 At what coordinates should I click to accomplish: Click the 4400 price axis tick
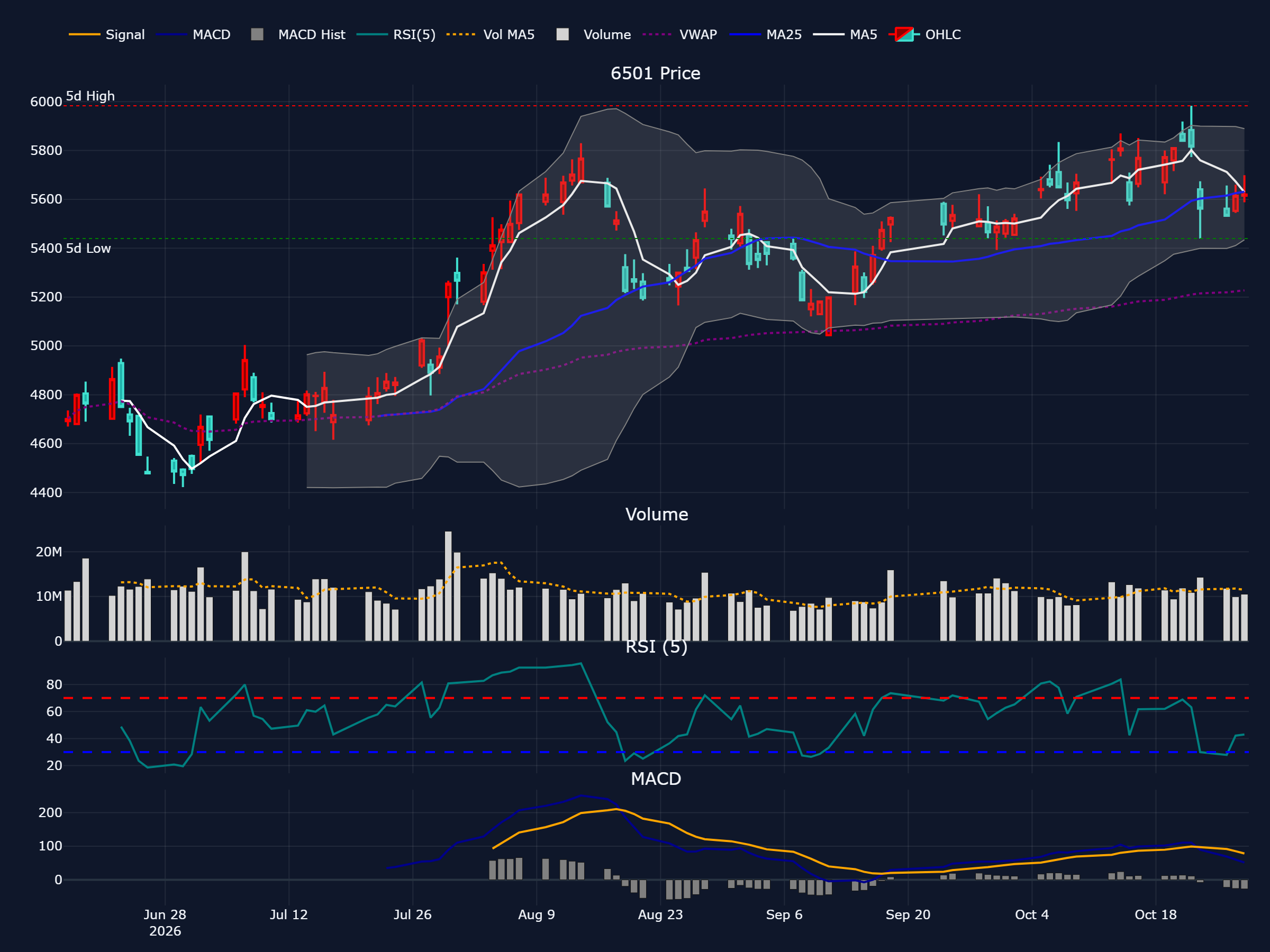click(x=46, y=493)
